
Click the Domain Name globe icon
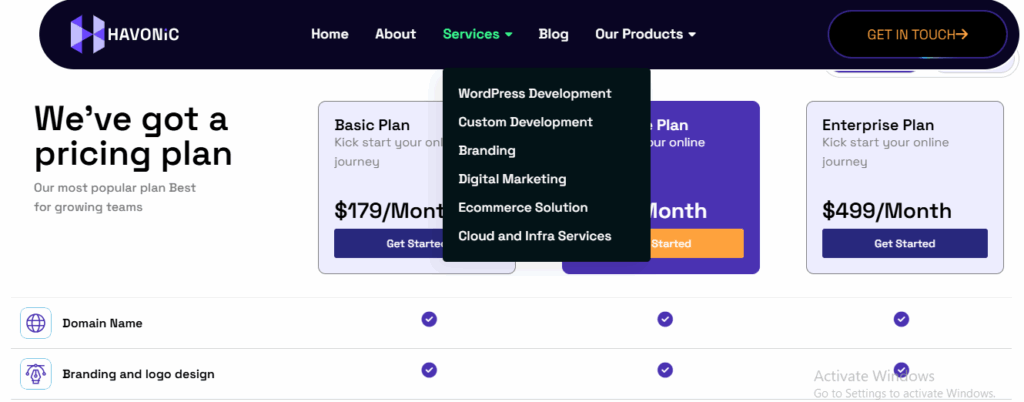pyautogui.click(x=36, y=323)
